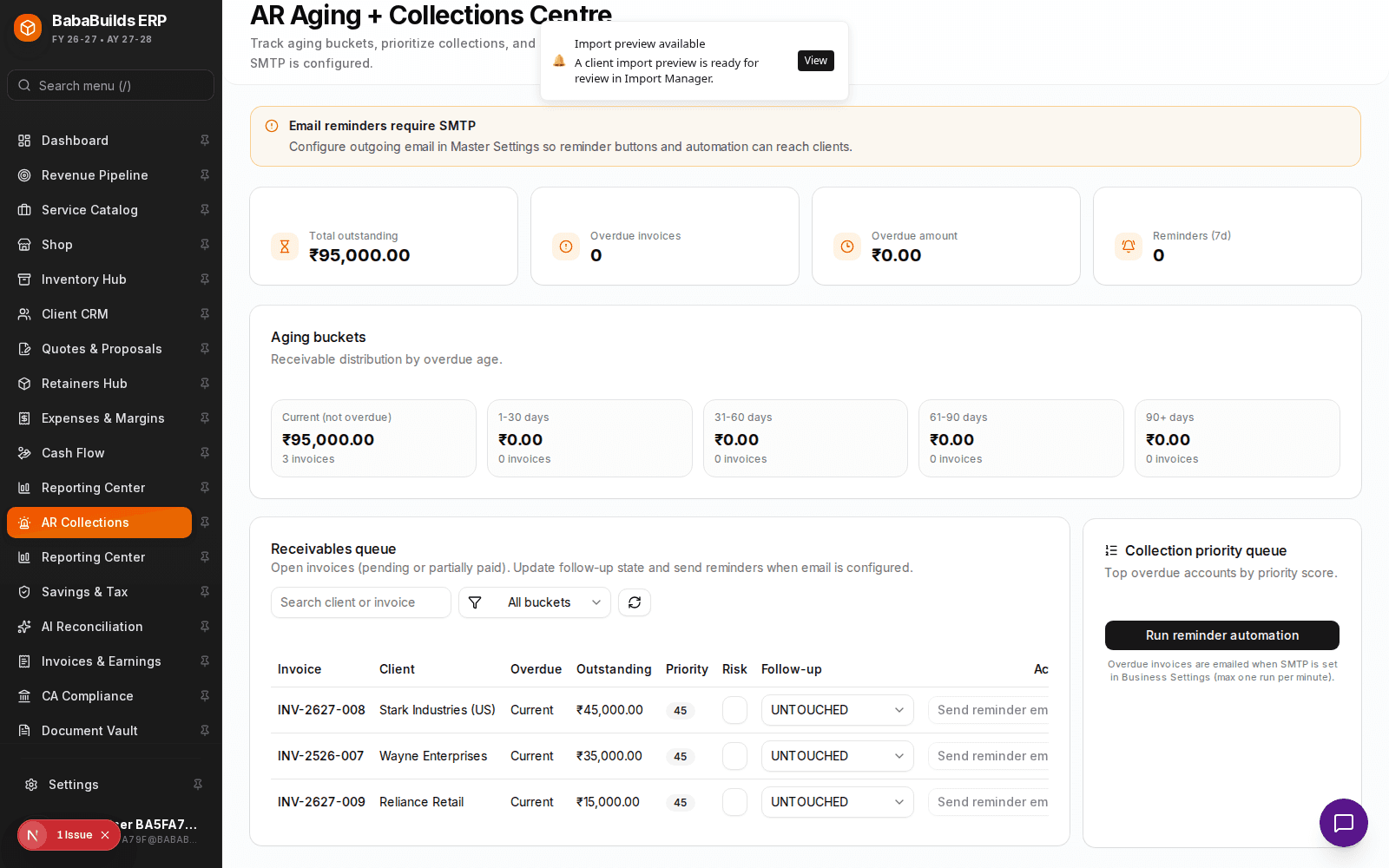Screen dimensions: 1389x868
Task: Pin the Cash Flow menu item
Action: (205, 453)
